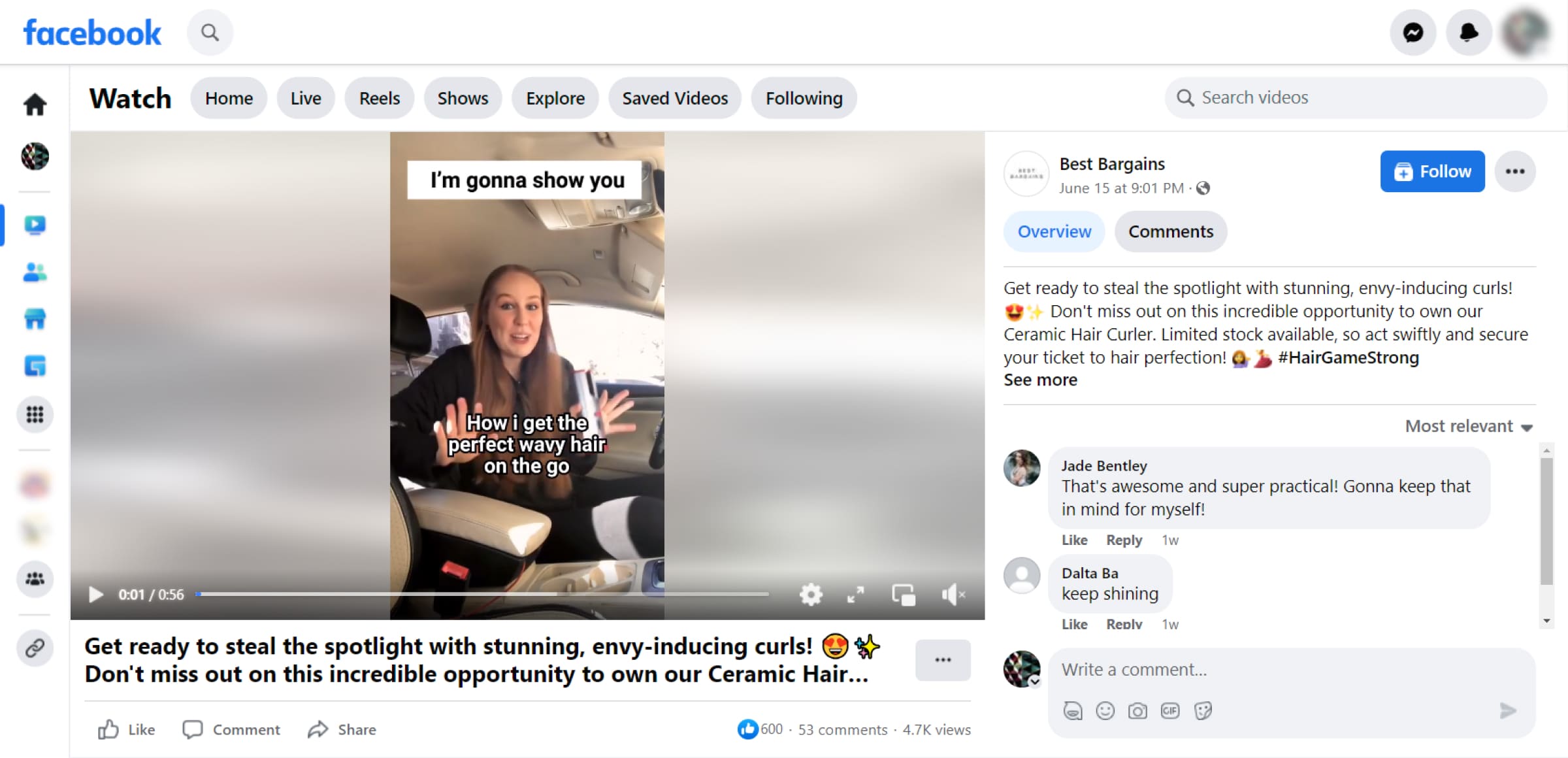Open post options three-dot menu beside Follow
Viewport: 1568px width, 758px height.
[1515, 171]
